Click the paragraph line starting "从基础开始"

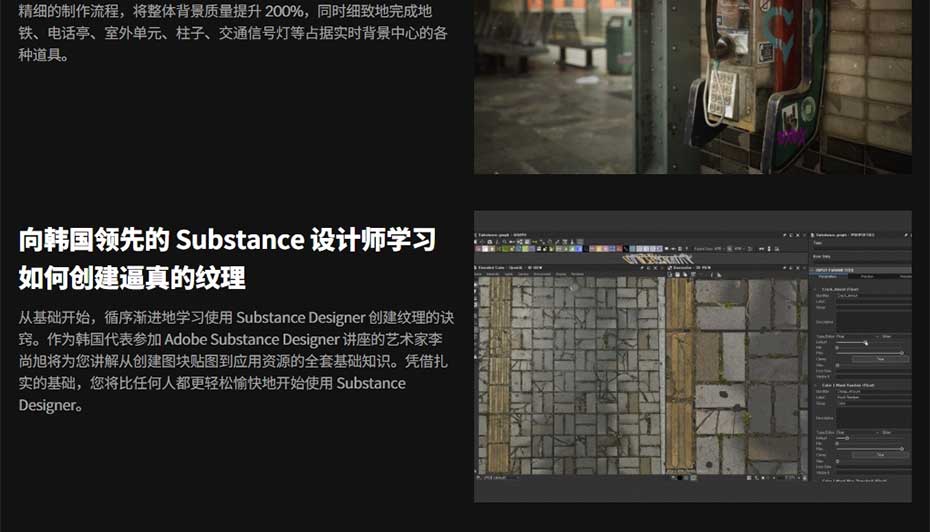point(236,317)
